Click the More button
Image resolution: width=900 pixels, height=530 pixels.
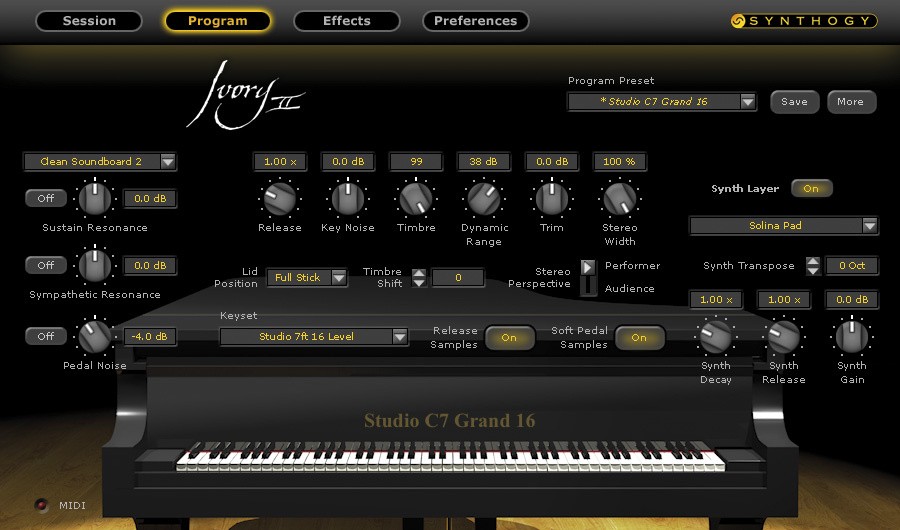click(x=850, y=101)
